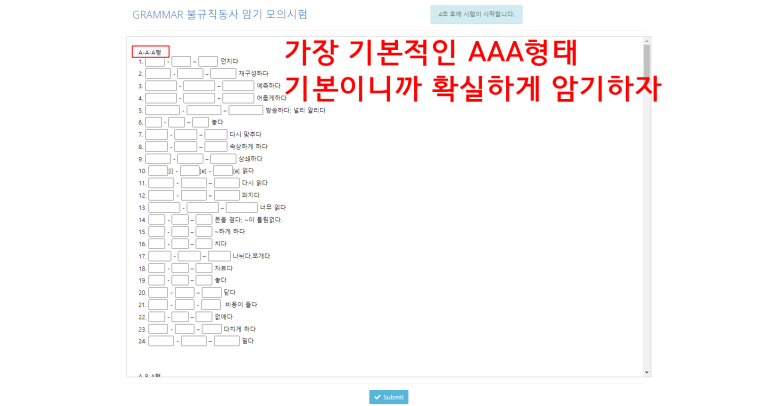The height and width of the screenshot is (406, 773).
Task: Focus first input box of row 24
Action: (x=161, y=341)
